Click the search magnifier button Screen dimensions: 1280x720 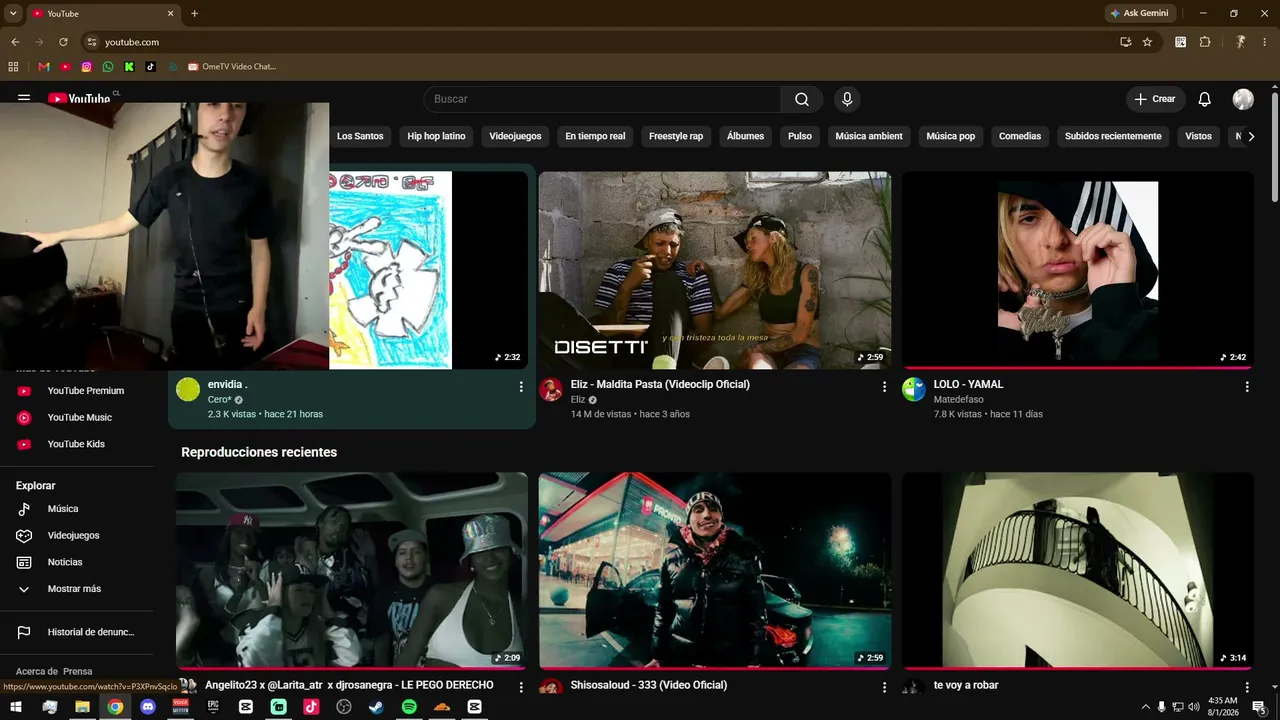point(802,99)
